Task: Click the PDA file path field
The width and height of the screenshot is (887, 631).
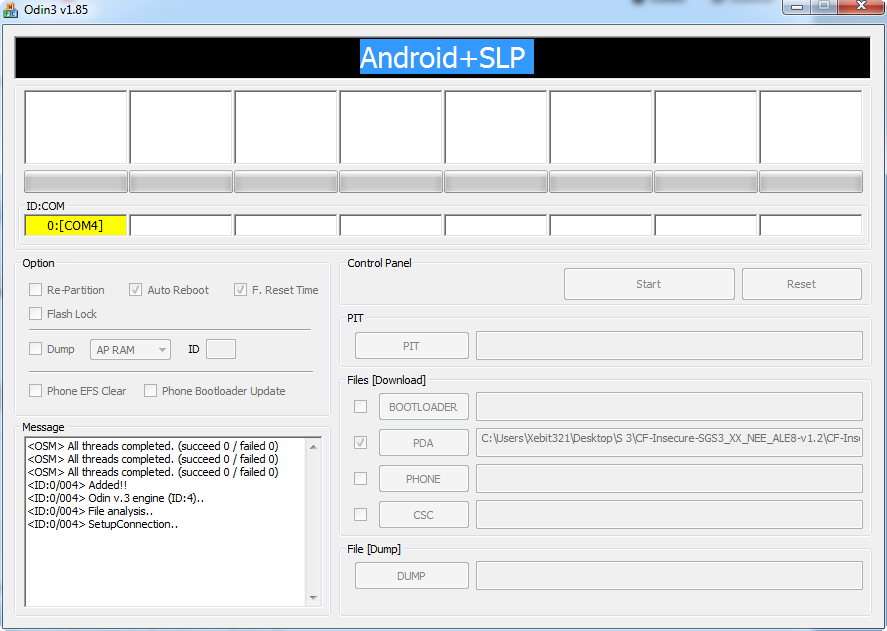Action: (x=669, y=443)
